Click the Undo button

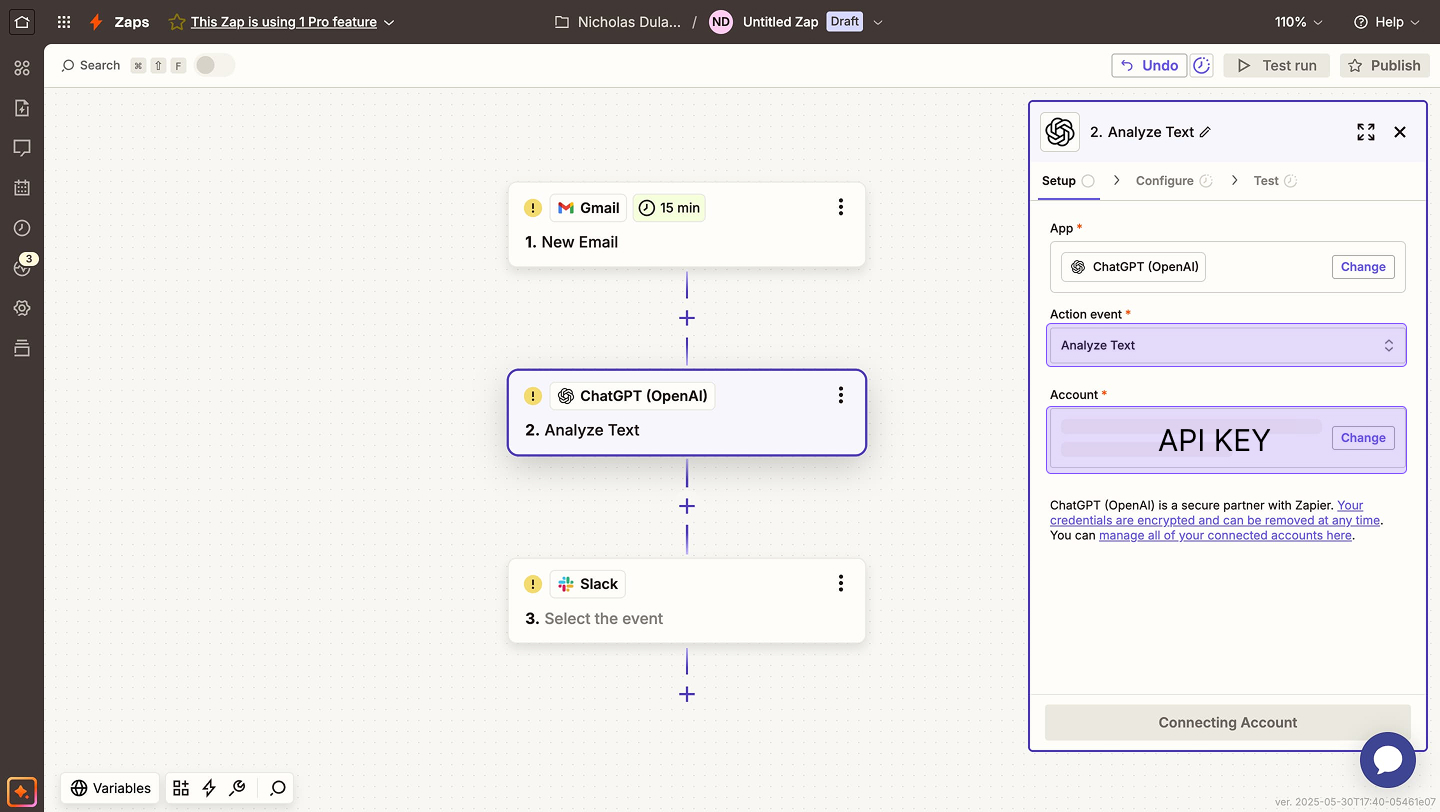(1149, 65)
